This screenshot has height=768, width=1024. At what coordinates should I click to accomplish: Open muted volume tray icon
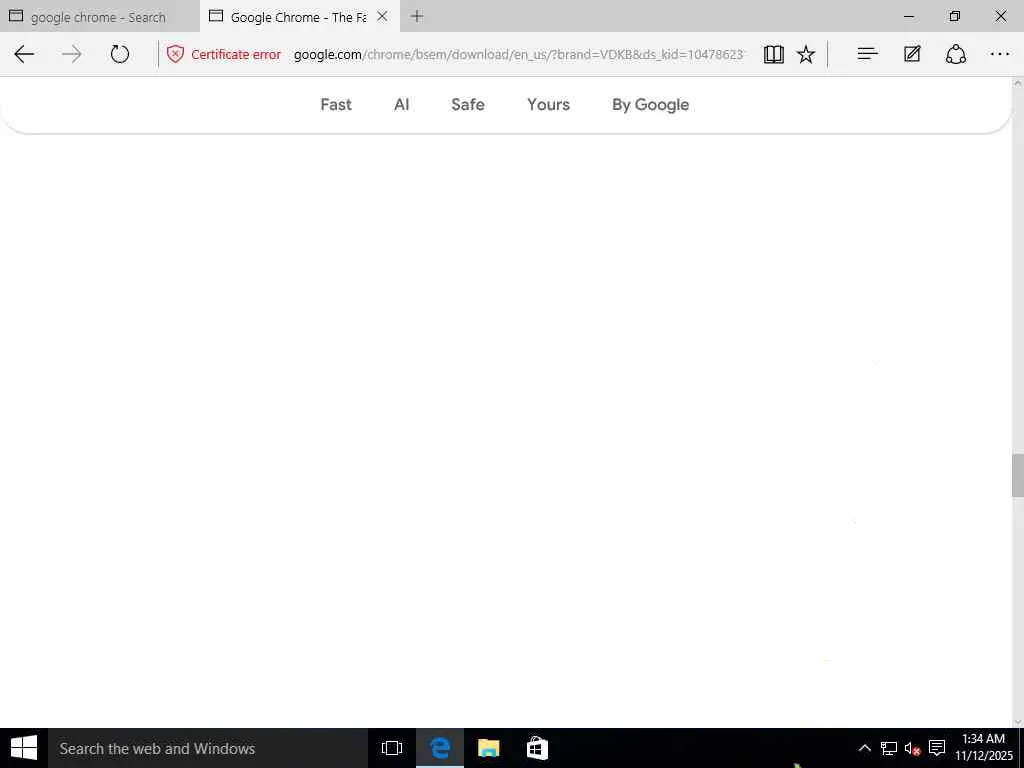click(912, 748)
